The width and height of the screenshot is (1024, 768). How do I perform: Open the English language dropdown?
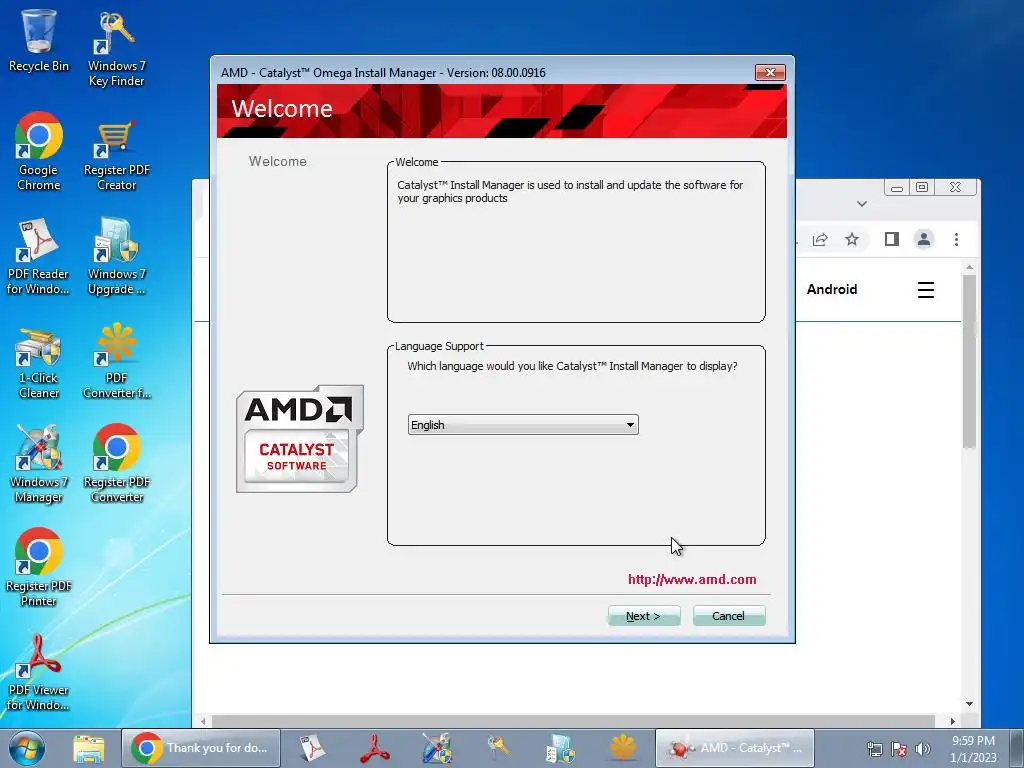tap(523, 424)
